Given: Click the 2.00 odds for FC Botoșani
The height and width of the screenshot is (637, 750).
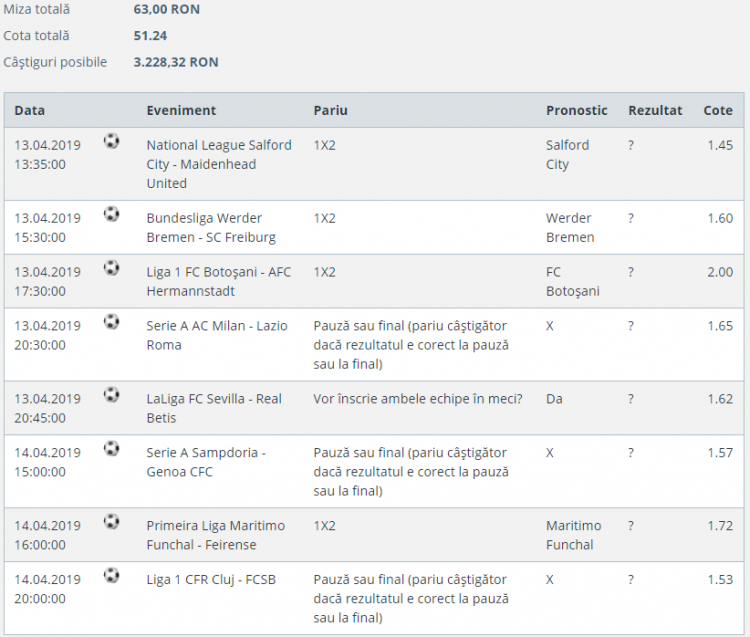Looking at the screenshot, I should tap(720, 272).
